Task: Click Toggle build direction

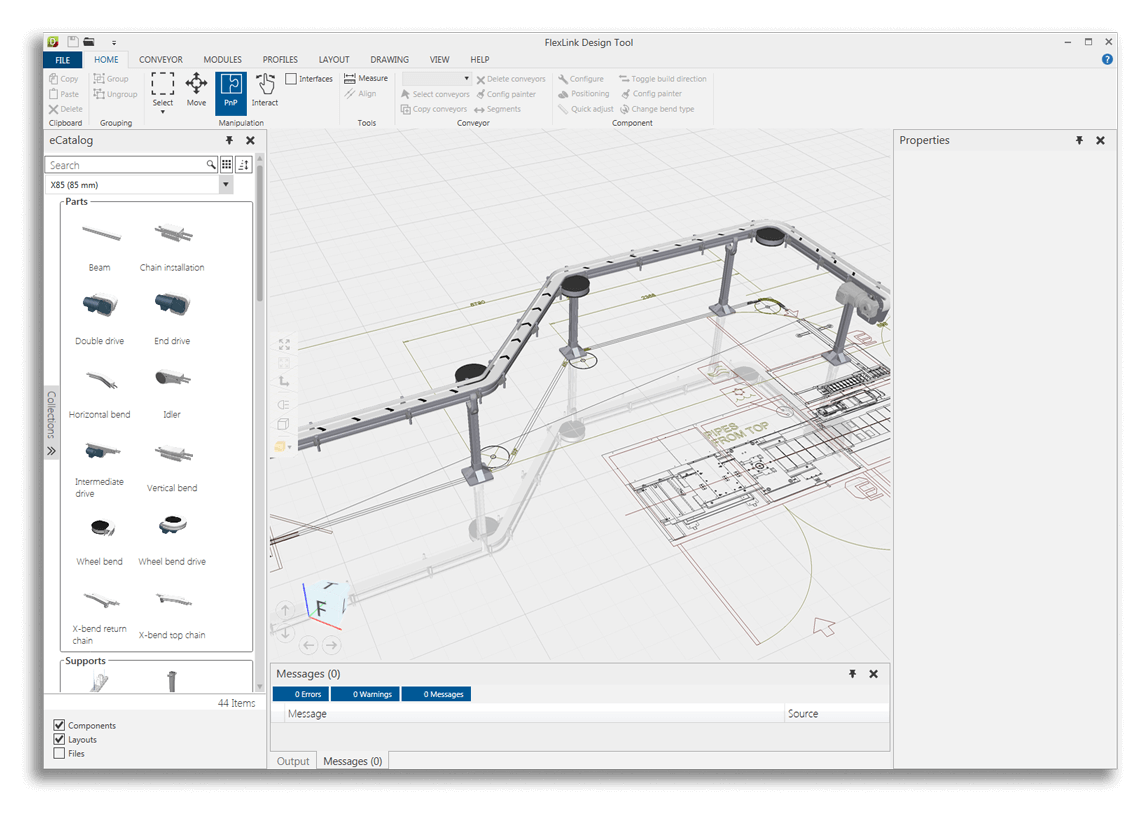Action: tap(663, 79)
